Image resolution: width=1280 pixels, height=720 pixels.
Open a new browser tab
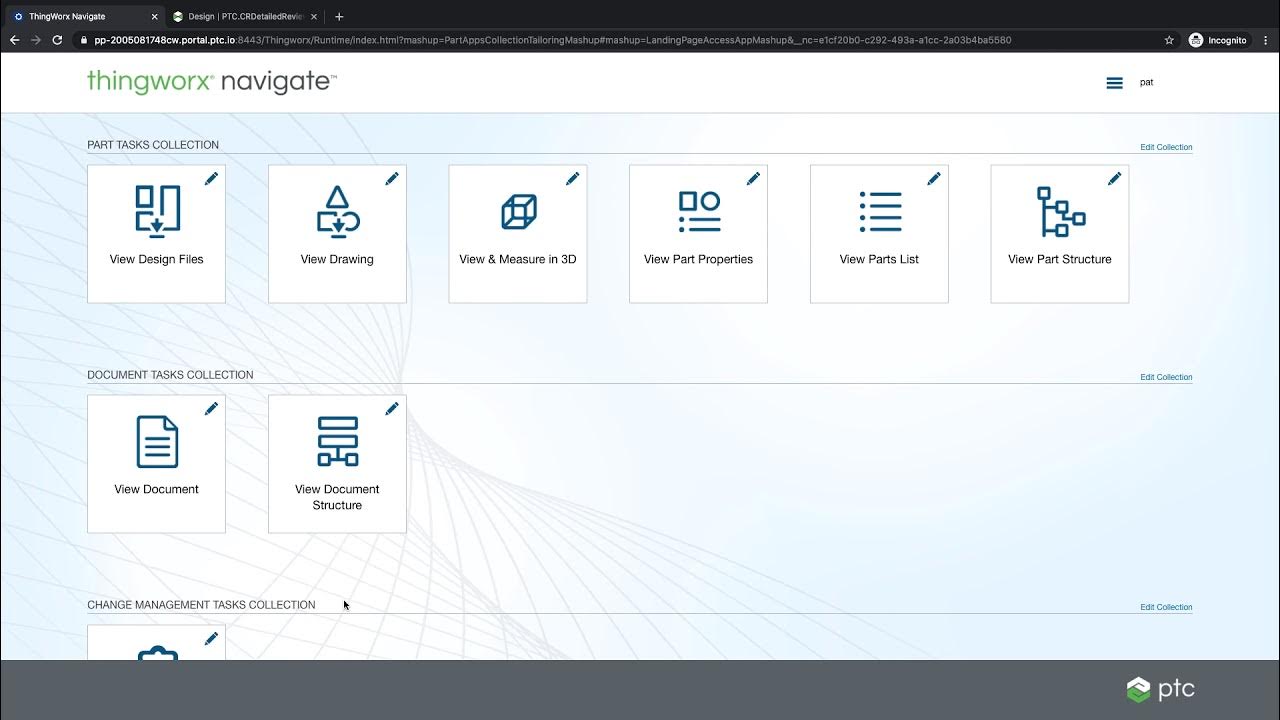click(x=339, y=16)
